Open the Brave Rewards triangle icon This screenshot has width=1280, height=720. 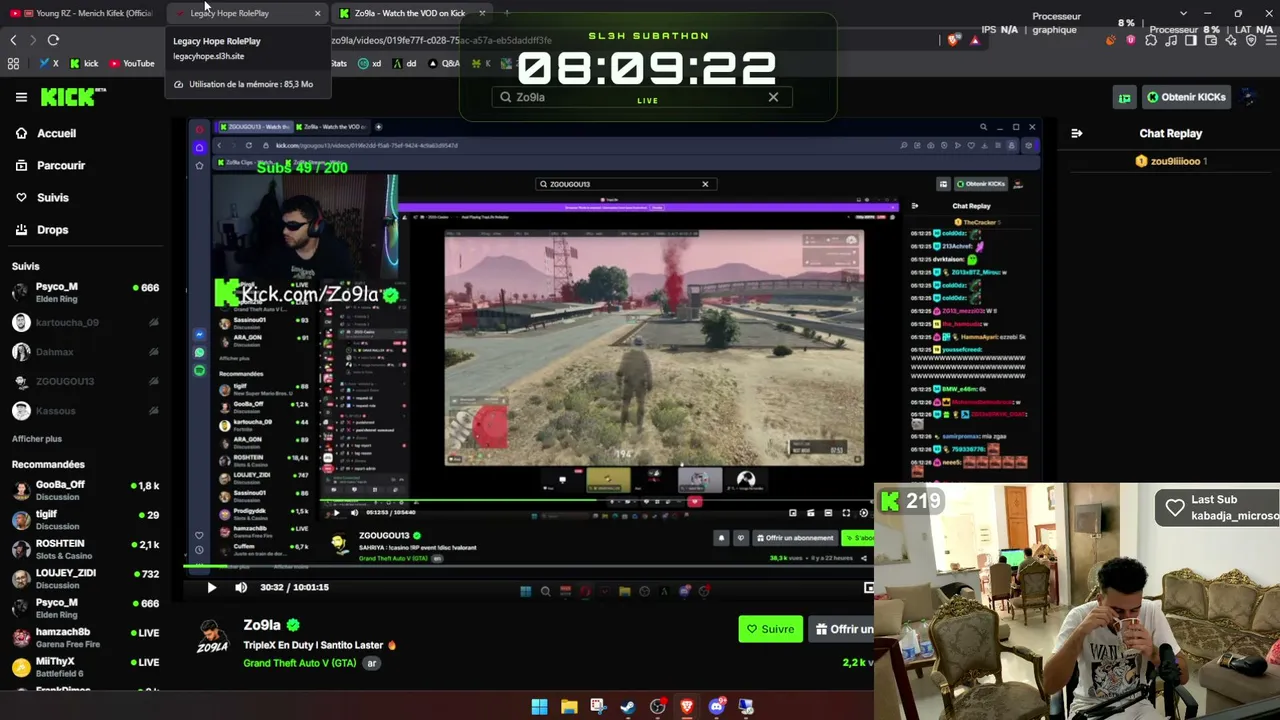pyautogui.click(x=975, y=40)
